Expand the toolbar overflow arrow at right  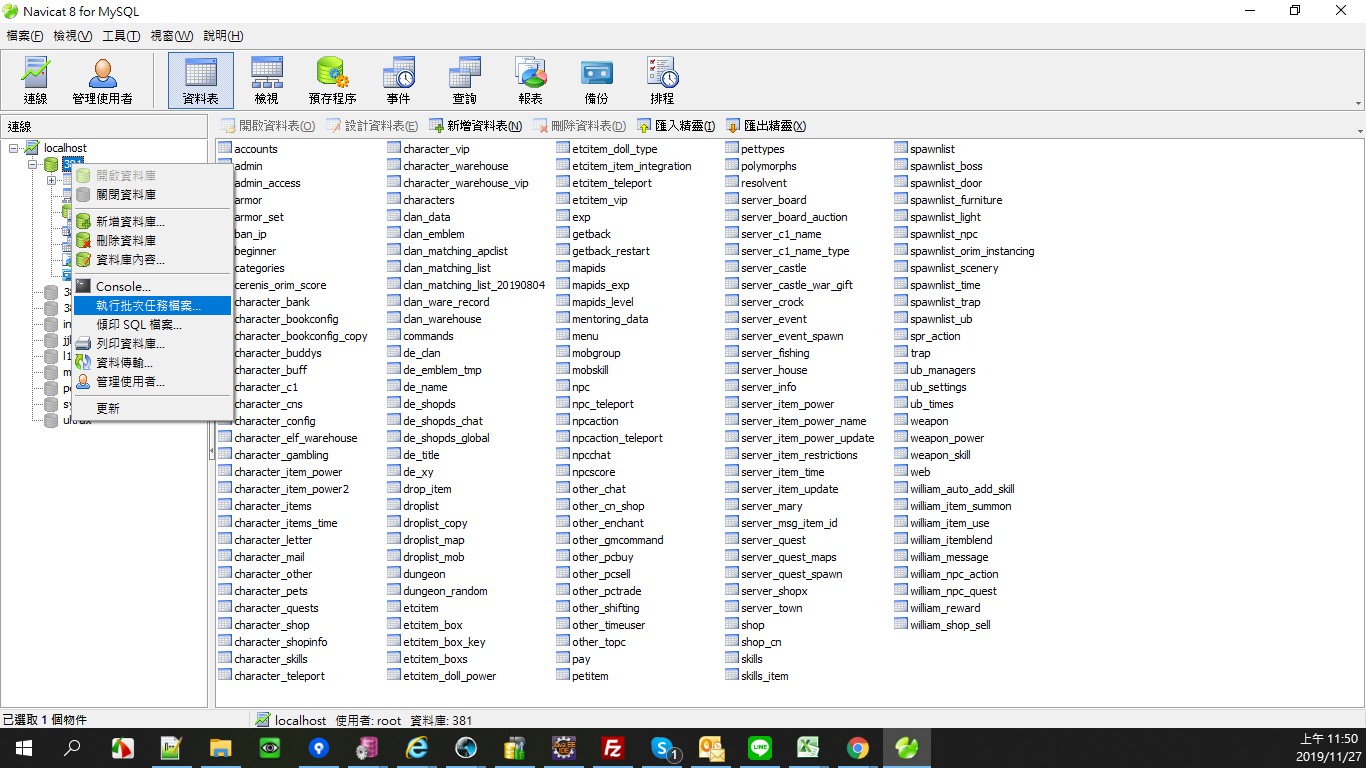(x=1358, y=103)
